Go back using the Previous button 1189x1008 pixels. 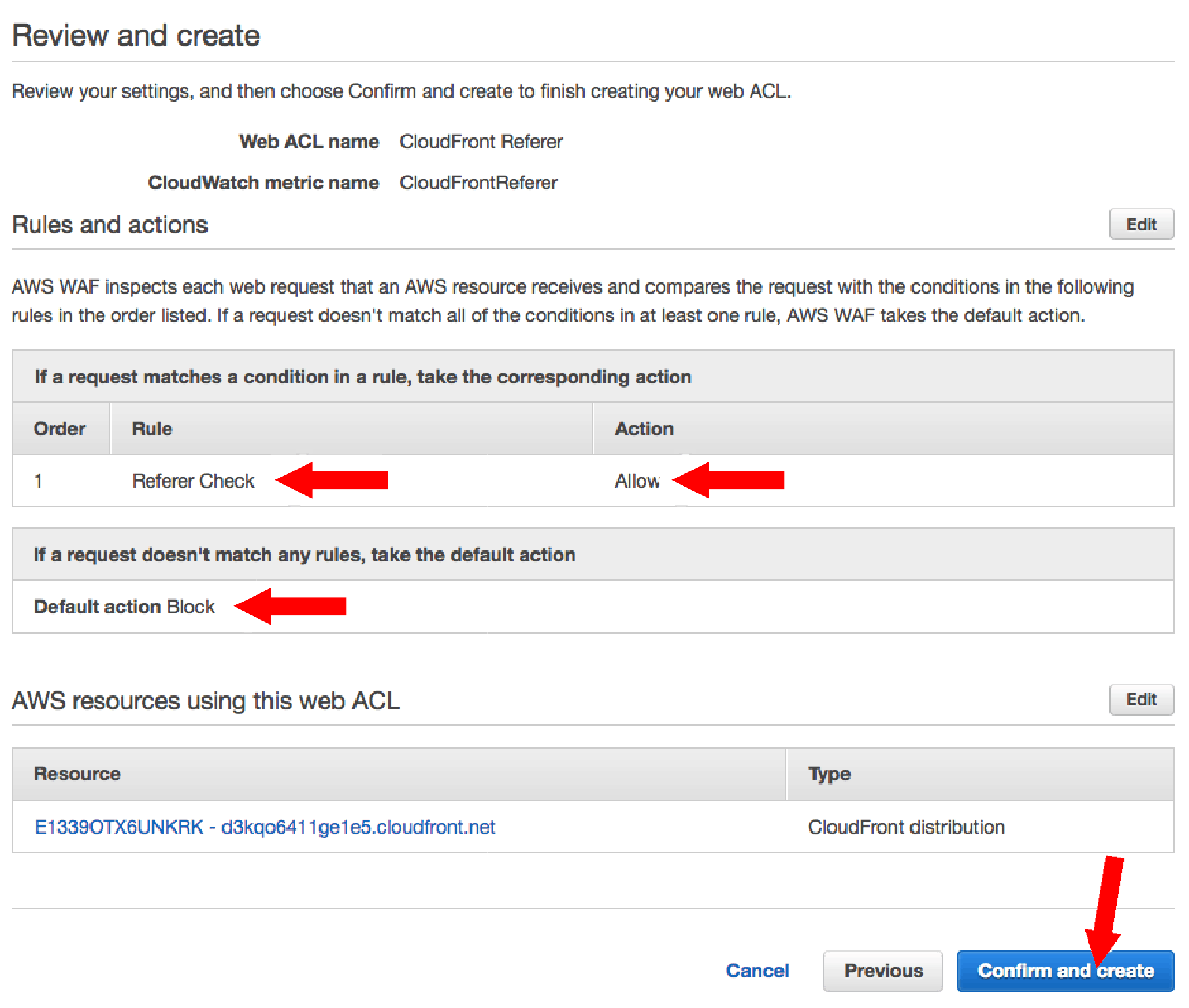point(883,971)
